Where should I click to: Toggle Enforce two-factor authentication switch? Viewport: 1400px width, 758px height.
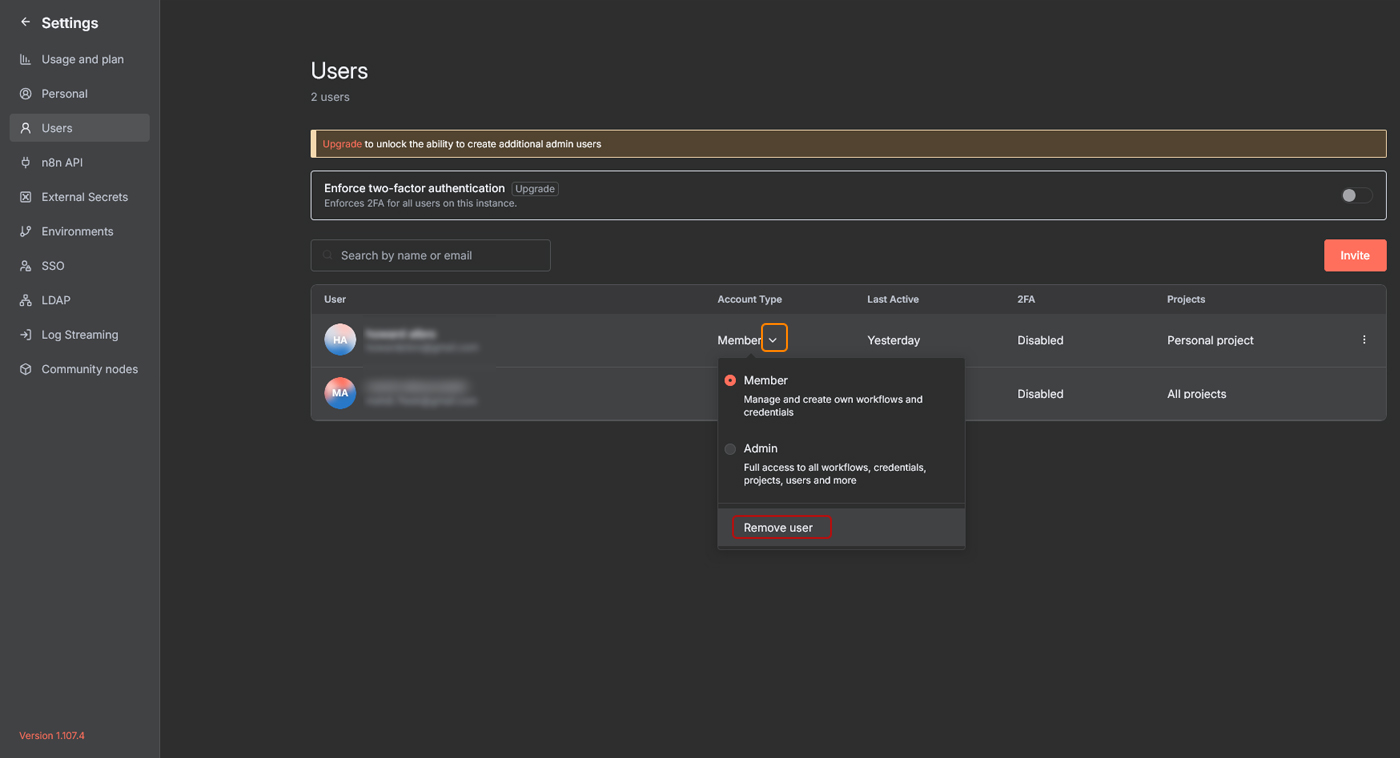pos(1356,195)
